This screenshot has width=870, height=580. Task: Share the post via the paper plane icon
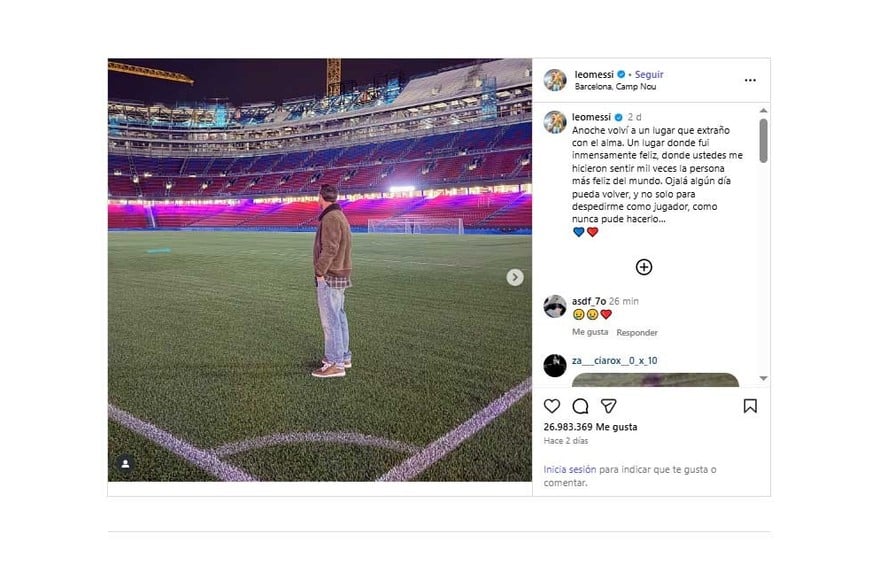click(611, 406)
